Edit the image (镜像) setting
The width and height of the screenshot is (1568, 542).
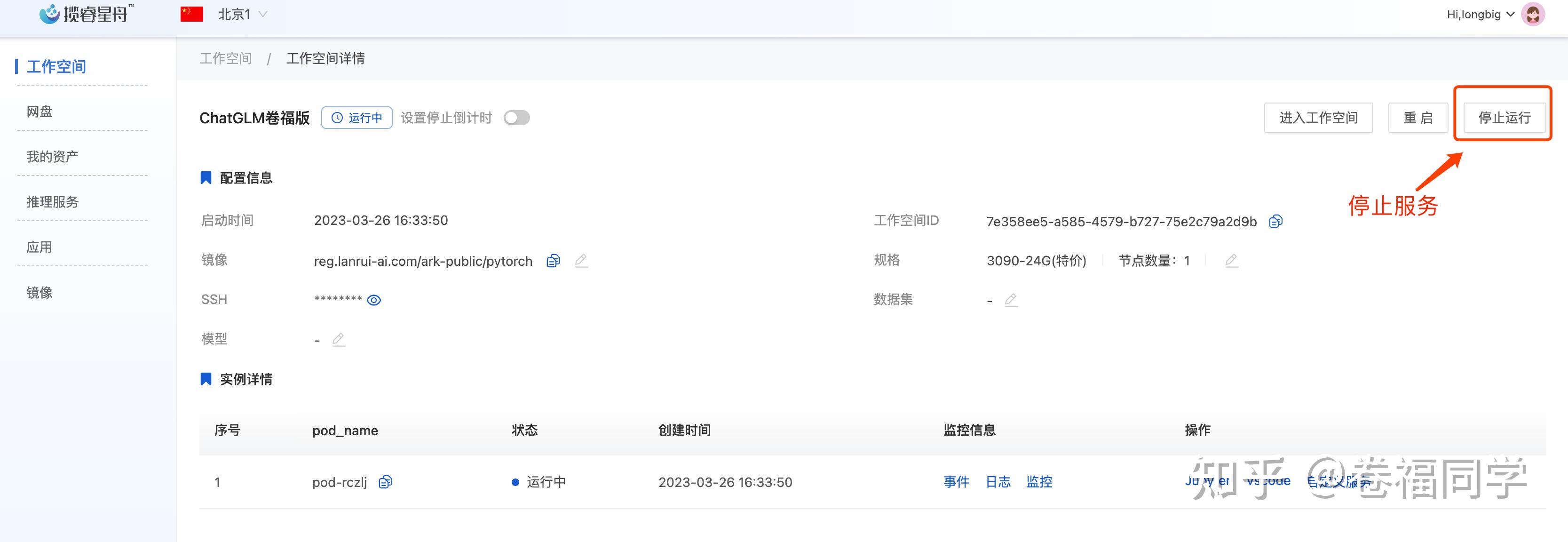click(x=581, y=261)
